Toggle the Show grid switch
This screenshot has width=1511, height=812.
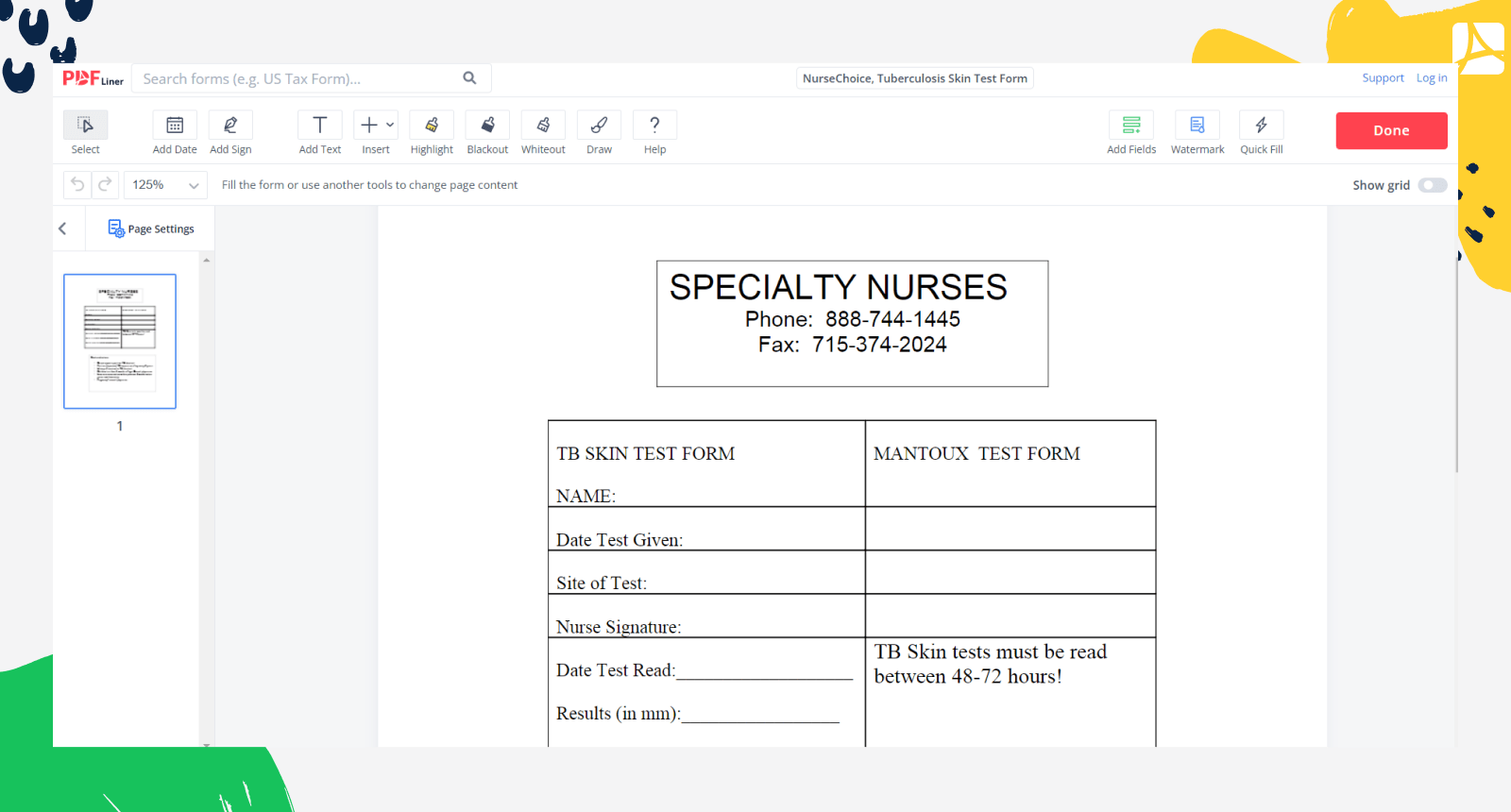(x=1432, y=185)
